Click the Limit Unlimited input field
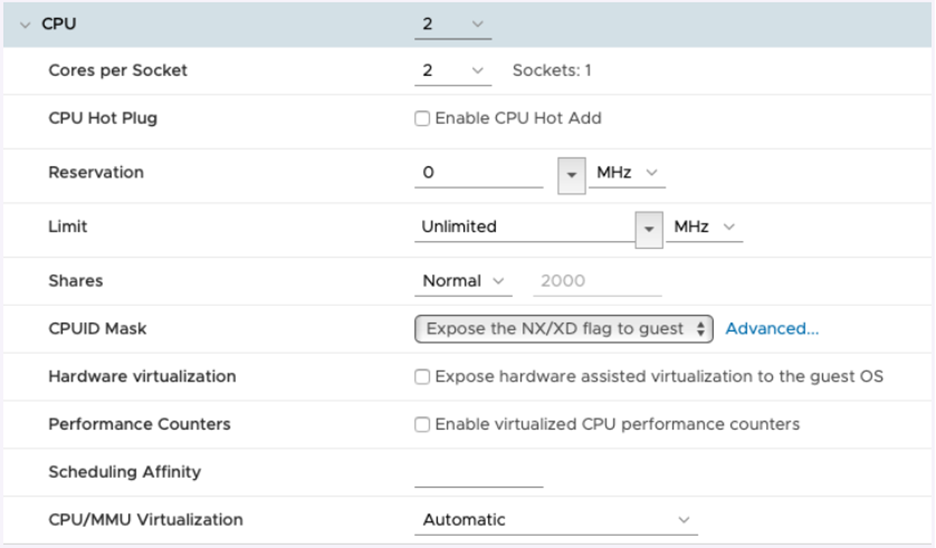The width and height of the screenshot is (936, 548). tap(524, 227)
